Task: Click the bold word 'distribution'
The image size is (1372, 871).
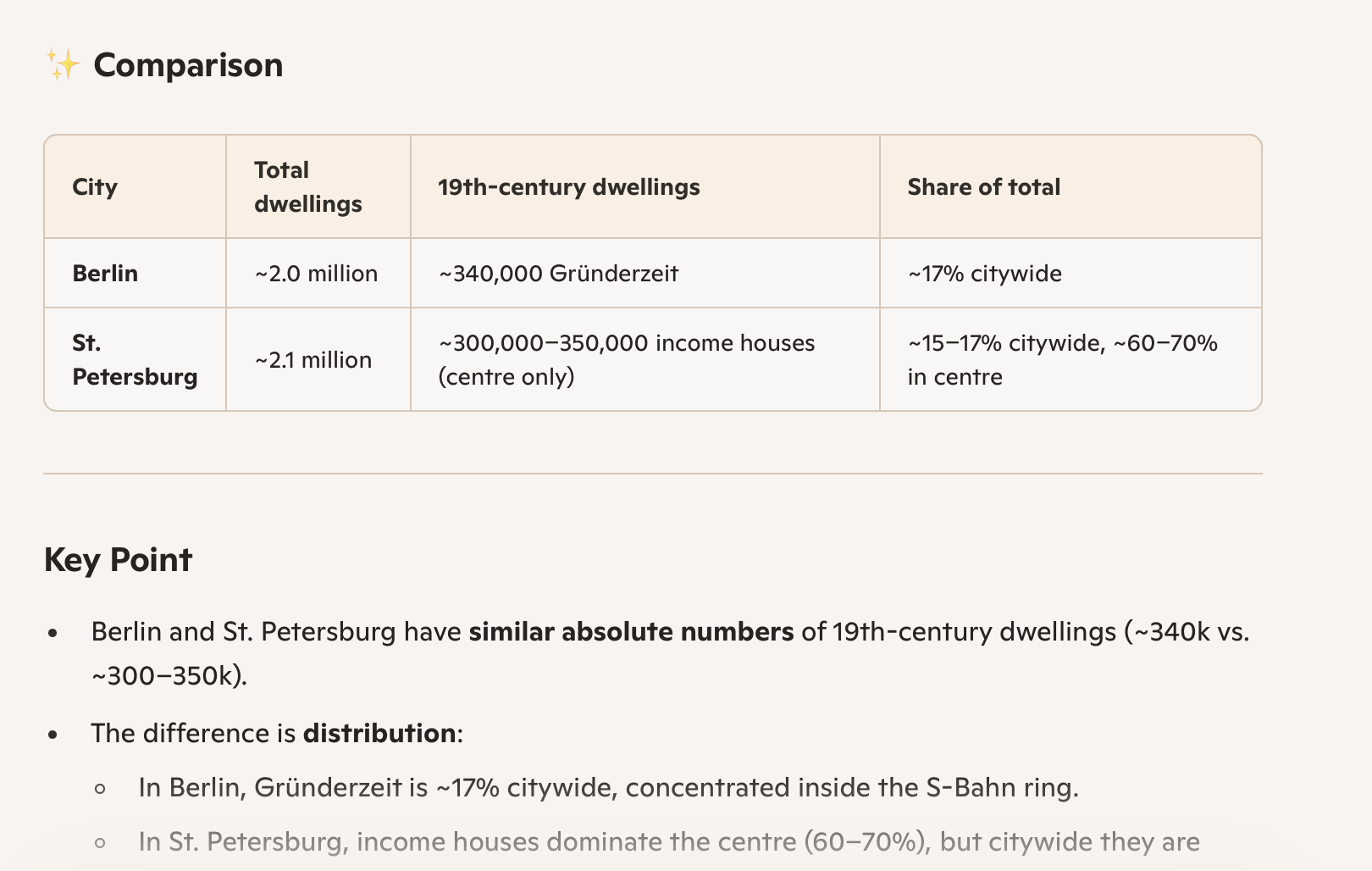Action: tap(379, 733)
